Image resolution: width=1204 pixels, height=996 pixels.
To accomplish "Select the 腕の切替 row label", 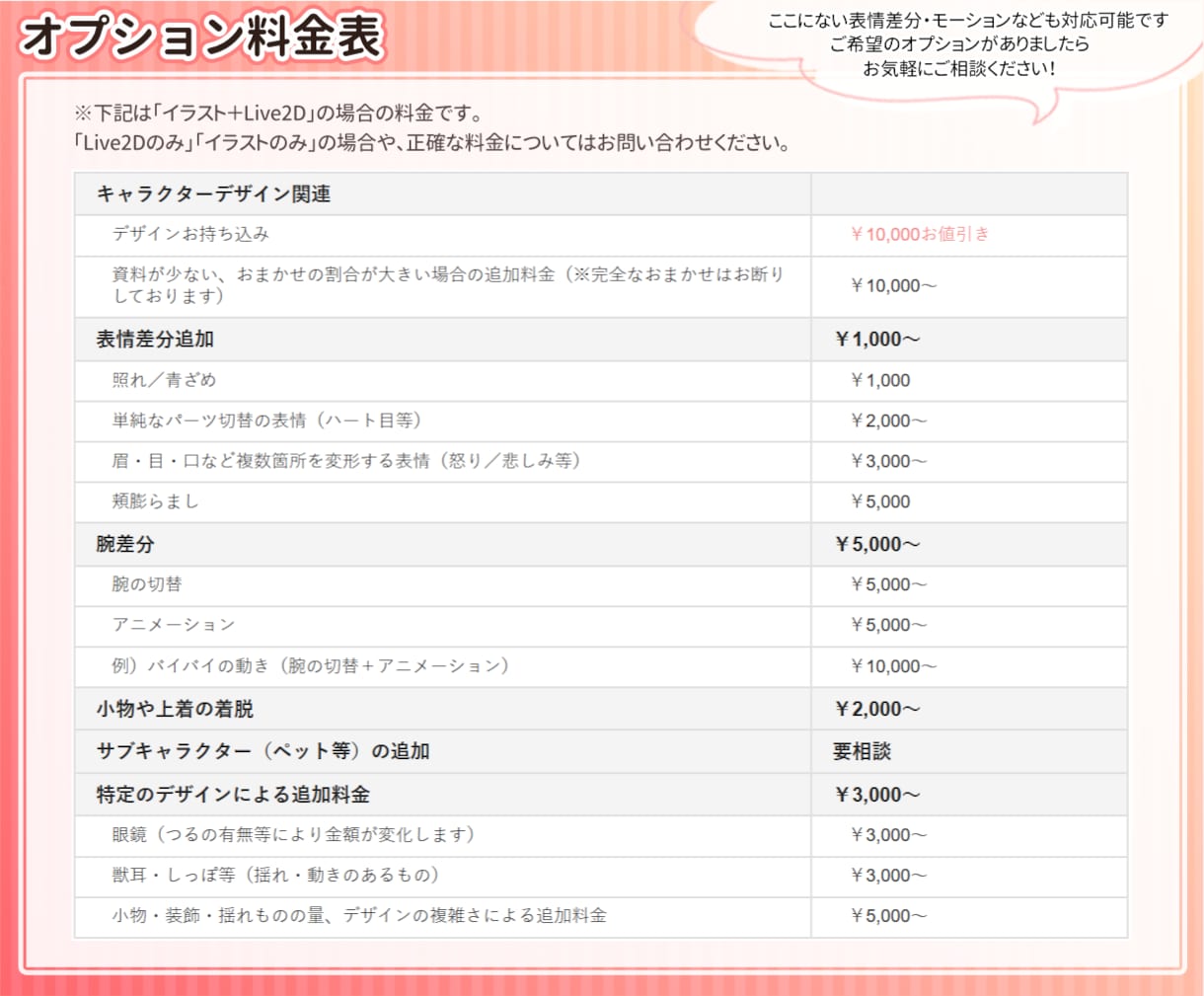I will coord(146,584).
